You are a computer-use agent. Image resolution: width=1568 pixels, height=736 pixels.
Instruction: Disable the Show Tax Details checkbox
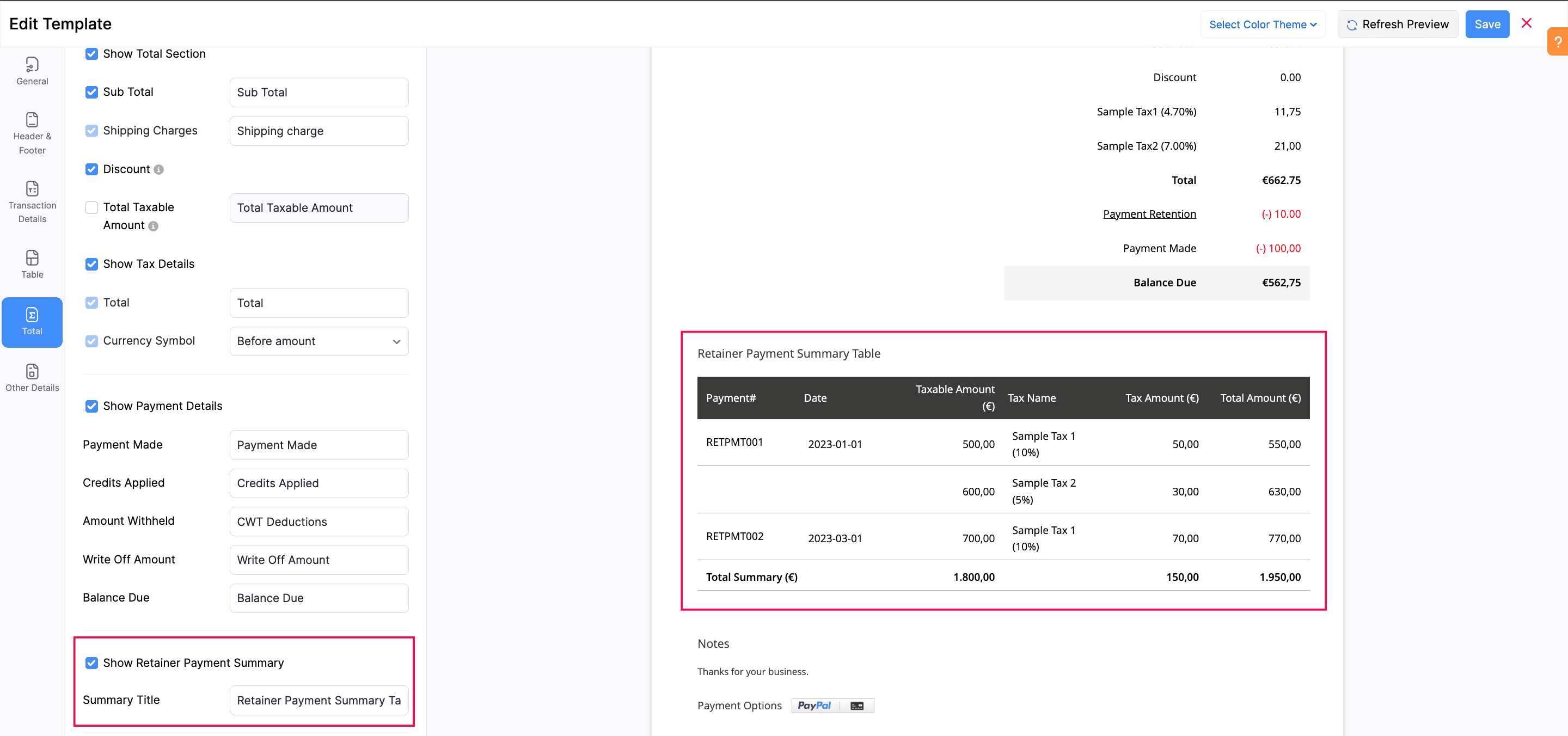pos(91,264)
